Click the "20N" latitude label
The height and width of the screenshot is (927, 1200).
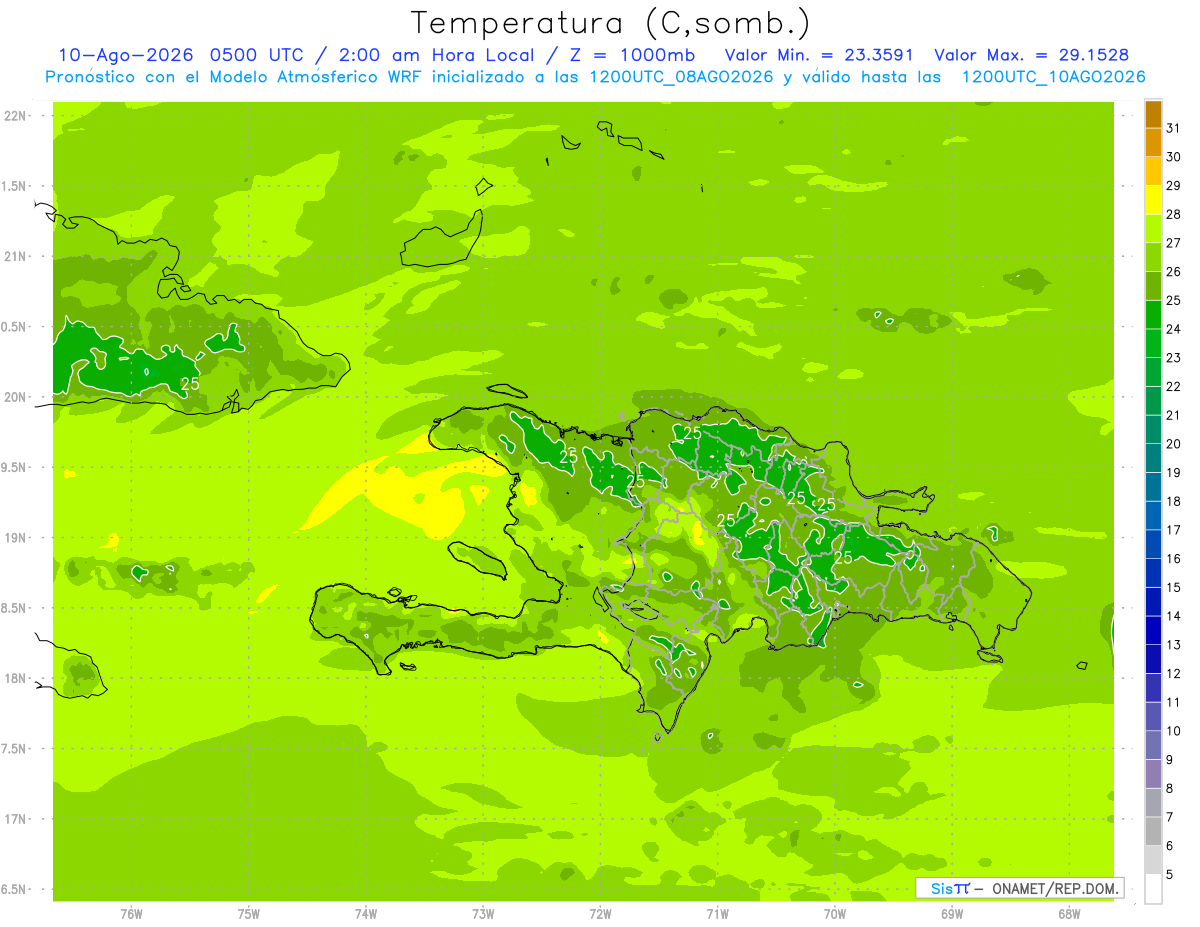click(x=15, y=397)
